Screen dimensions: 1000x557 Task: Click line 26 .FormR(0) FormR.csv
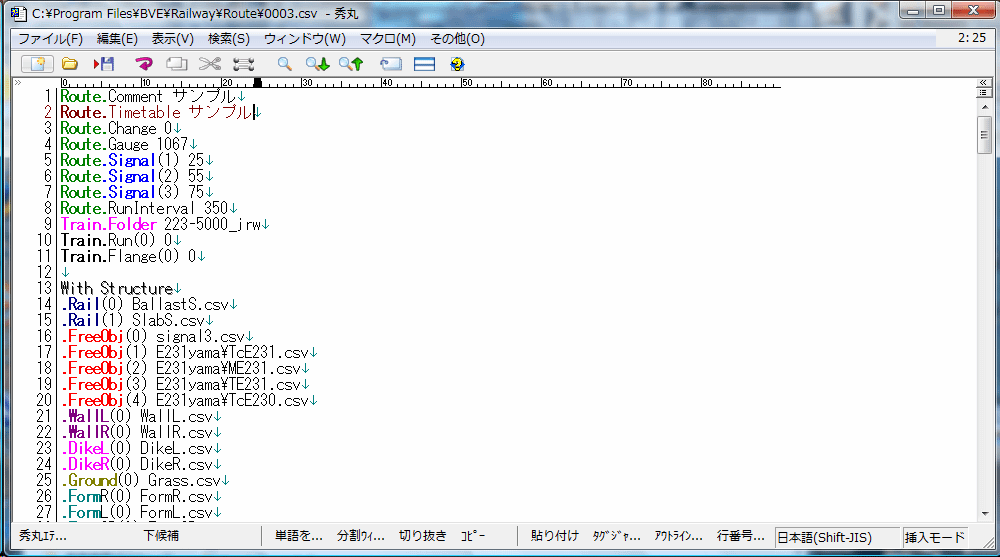tap(136, 496)
